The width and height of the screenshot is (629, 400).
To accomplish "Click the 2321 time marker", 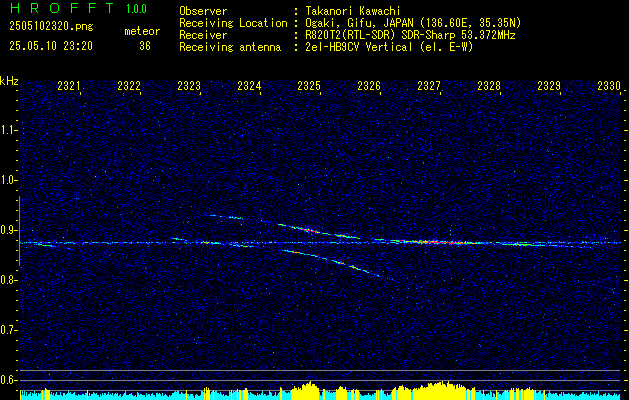I will click(69, 86).
